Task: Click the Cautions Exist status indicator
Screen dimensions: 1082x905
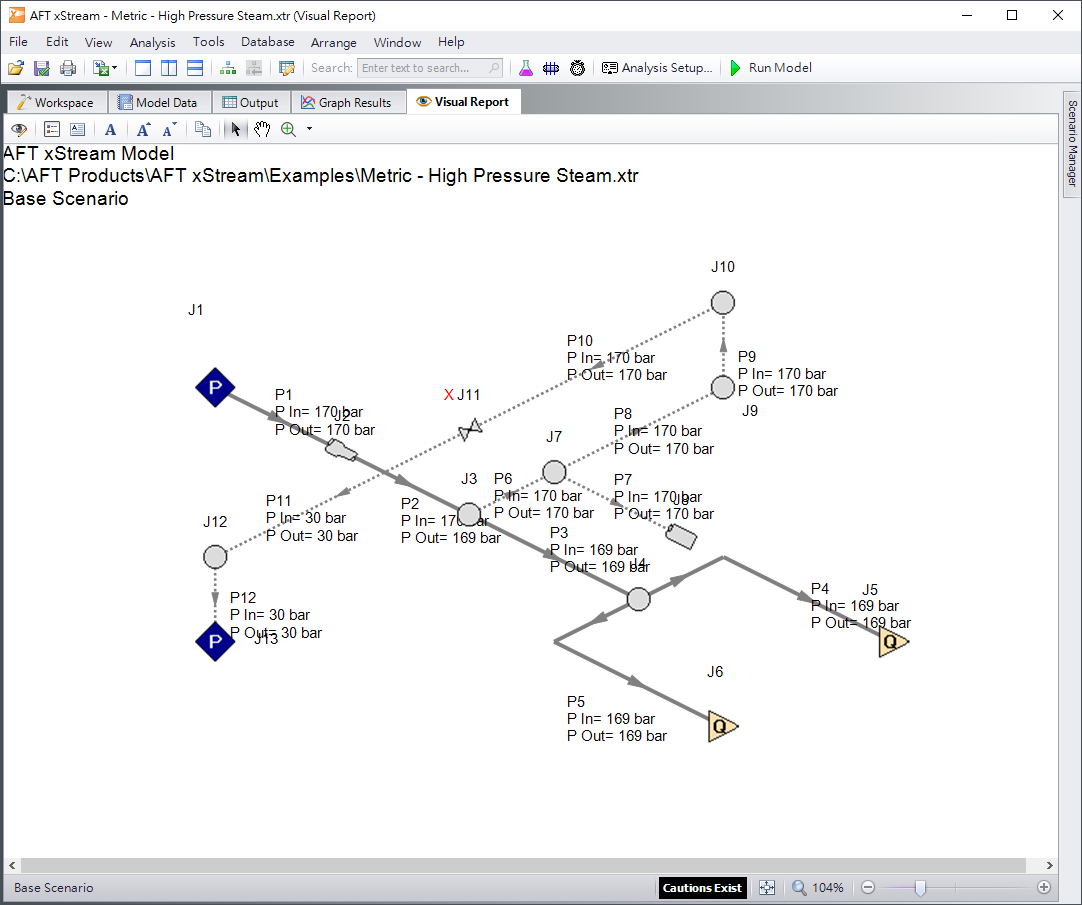Action: 702,888
